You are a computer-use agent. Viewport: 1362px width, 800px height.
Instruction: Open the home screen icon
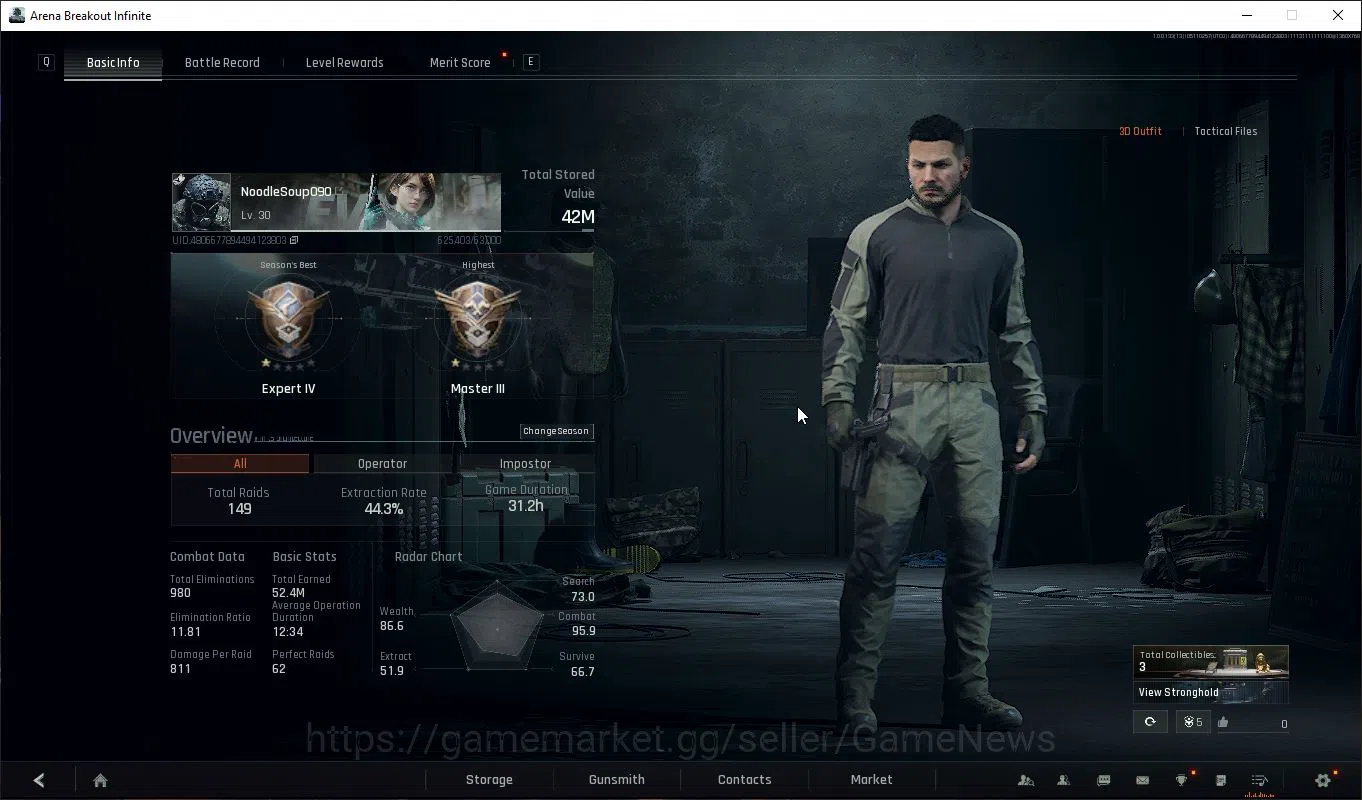[x=100, y=780]
